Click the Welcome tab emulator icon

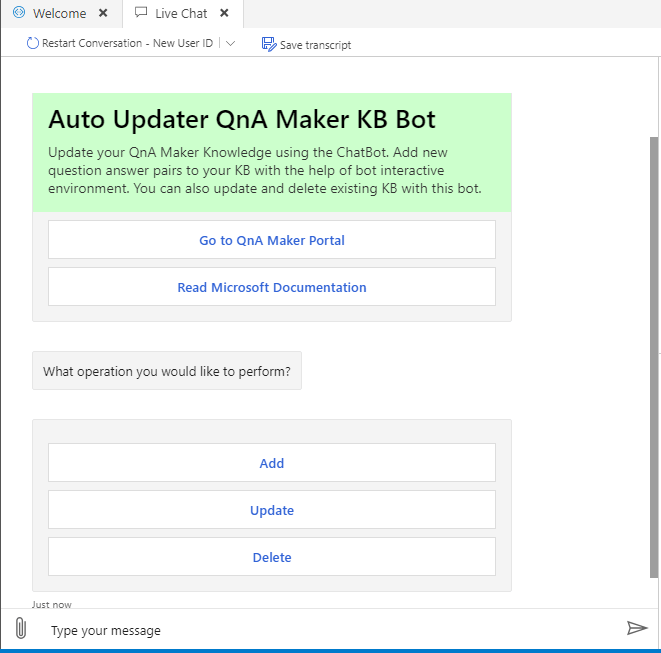point(19,12)
